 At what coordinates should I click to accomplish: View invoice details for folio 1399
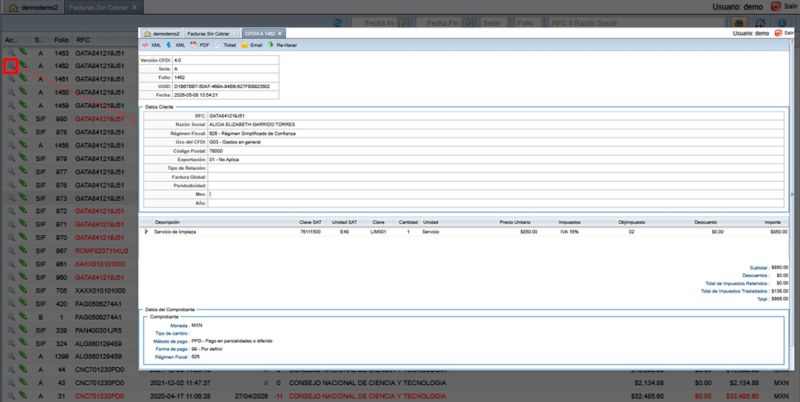pos(11,357)
